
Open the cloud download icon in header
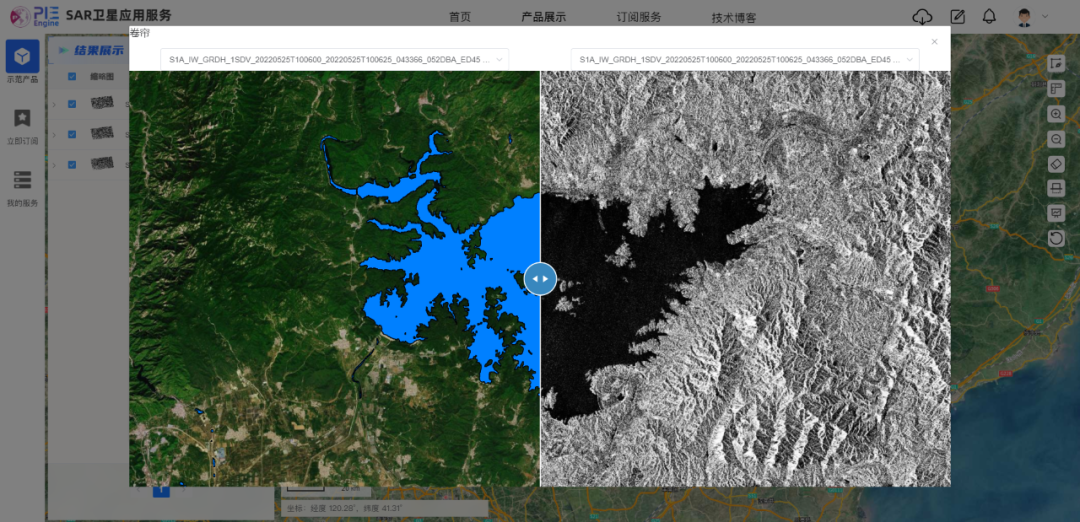coord(922,17)
